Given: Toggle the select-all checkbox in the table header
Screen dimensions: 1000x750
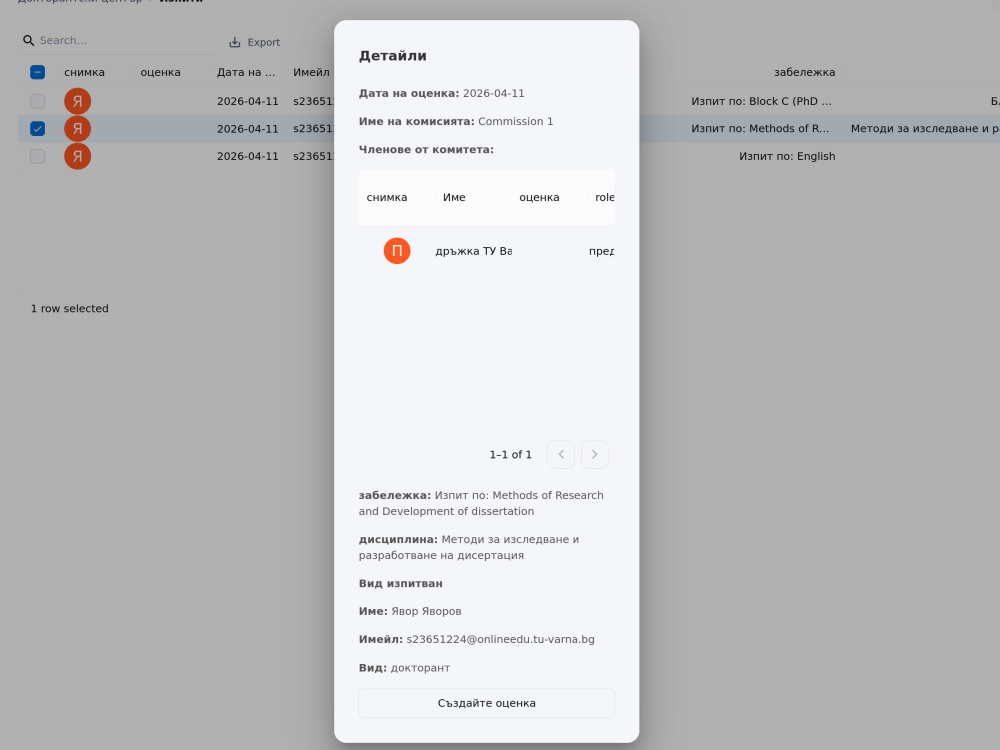Looking at the screenshot, I should click(x=38, y=72).
